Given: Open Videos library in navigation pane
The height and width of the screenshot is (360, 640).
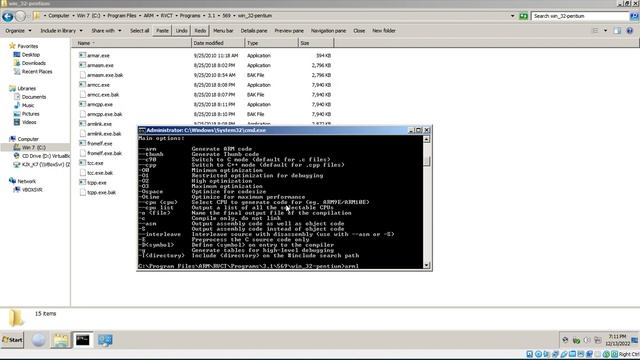Looking at the screenshot, I should [29, 122].
